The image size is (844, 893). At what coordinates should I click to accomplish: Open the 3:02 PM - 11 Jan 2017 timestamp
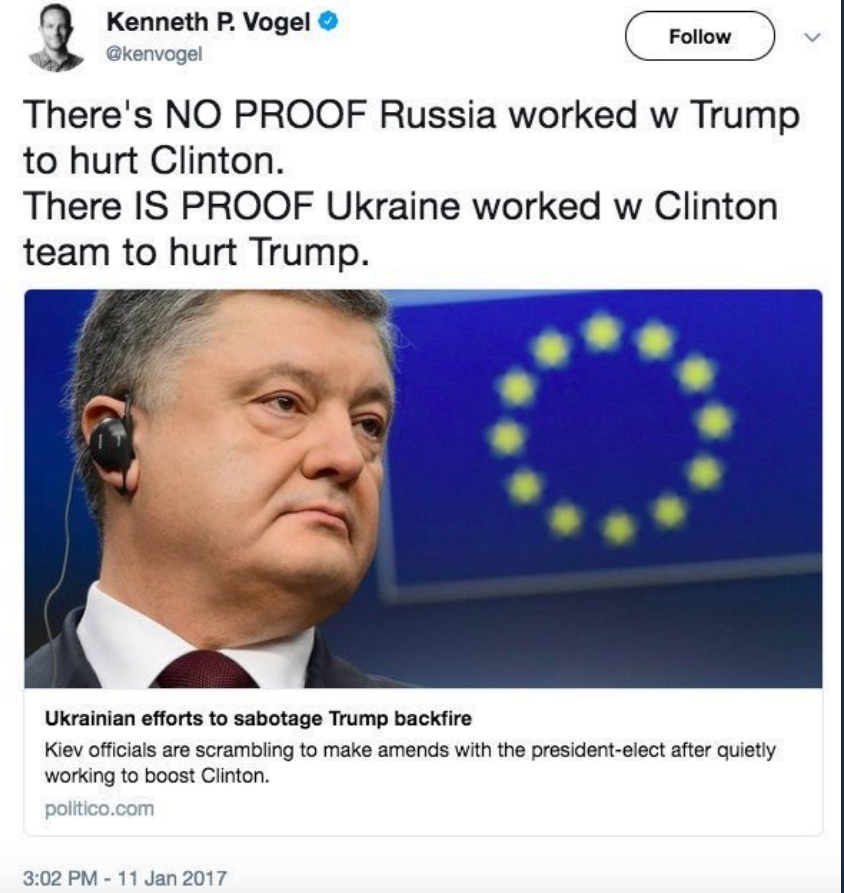(x=125, y=878)
